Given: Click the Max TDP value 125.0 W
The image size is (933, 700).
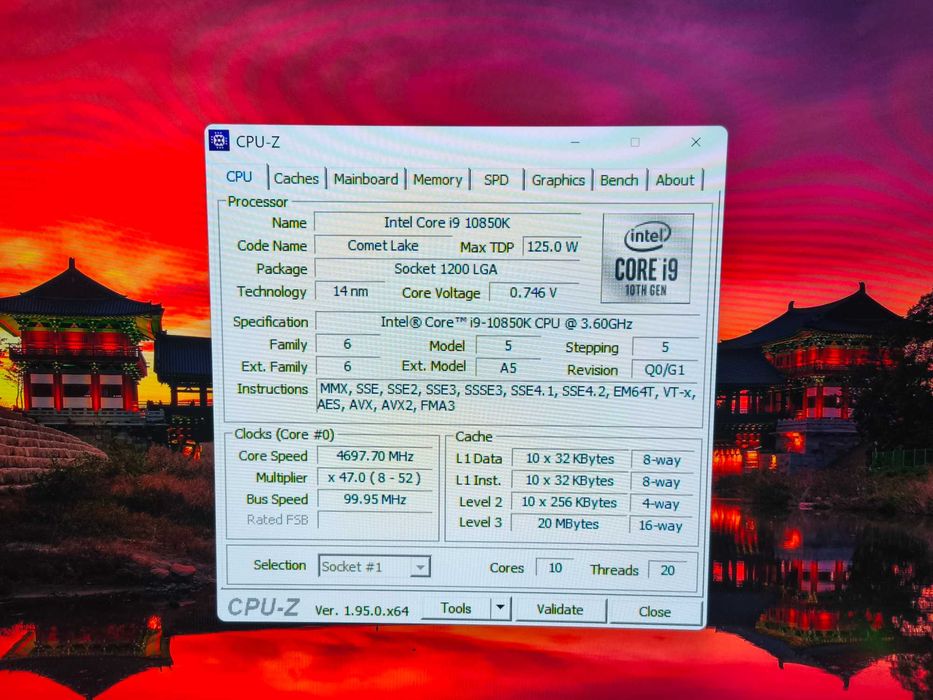Looking at the screenshot, I should pyautogui.click(x=552, y=246).
